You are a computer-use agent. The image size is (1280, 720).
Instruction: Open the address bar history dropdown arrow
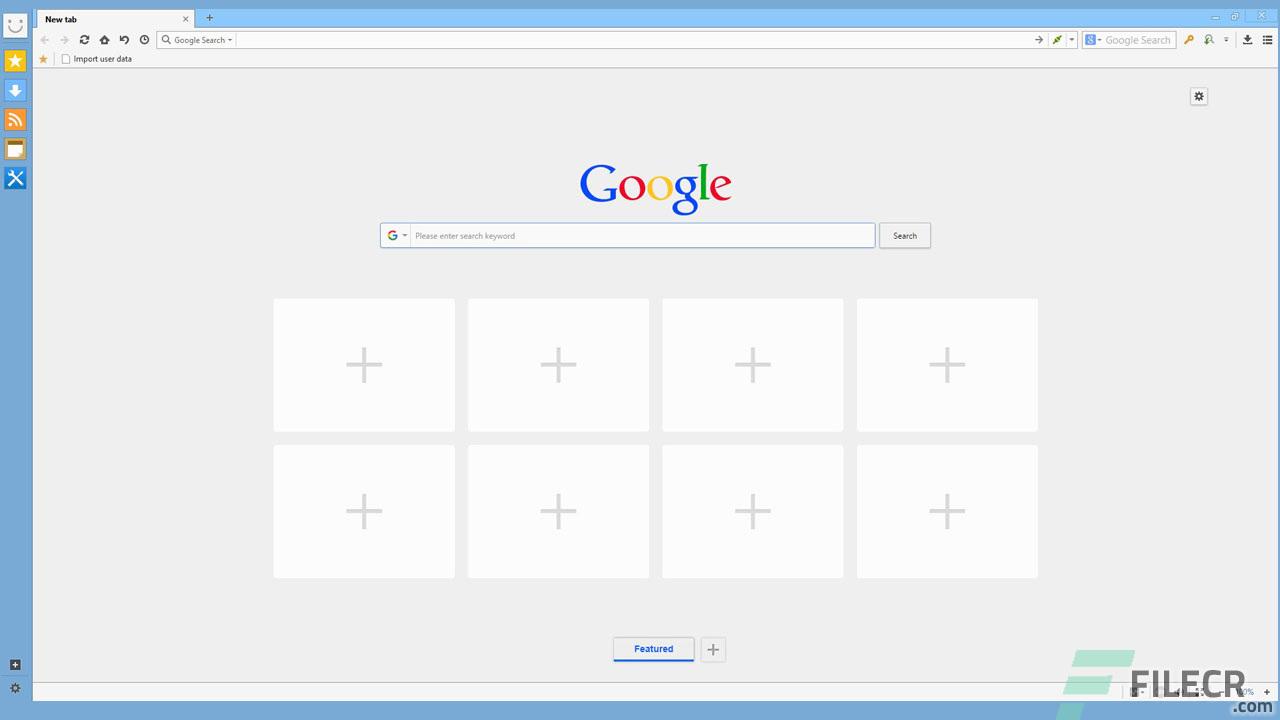coord(1072,40)
